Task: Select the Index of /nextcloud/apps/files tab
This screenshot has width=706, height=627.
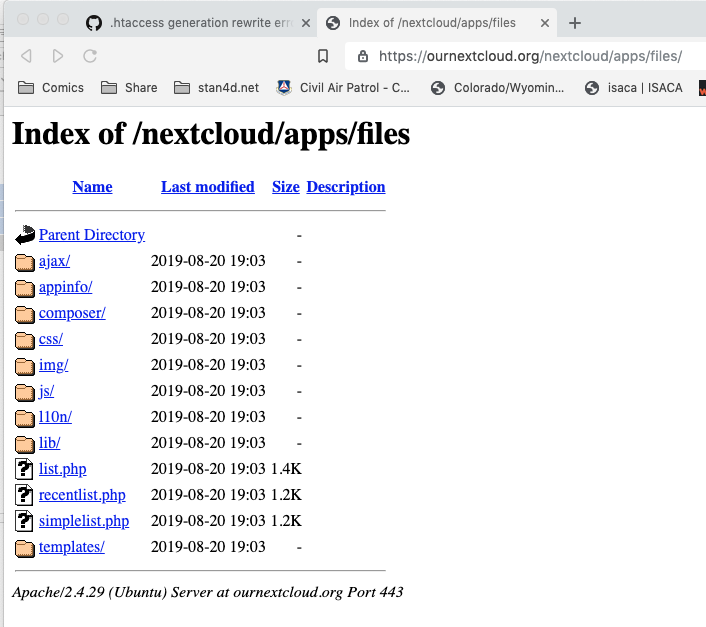Action: tap(437, 23)
